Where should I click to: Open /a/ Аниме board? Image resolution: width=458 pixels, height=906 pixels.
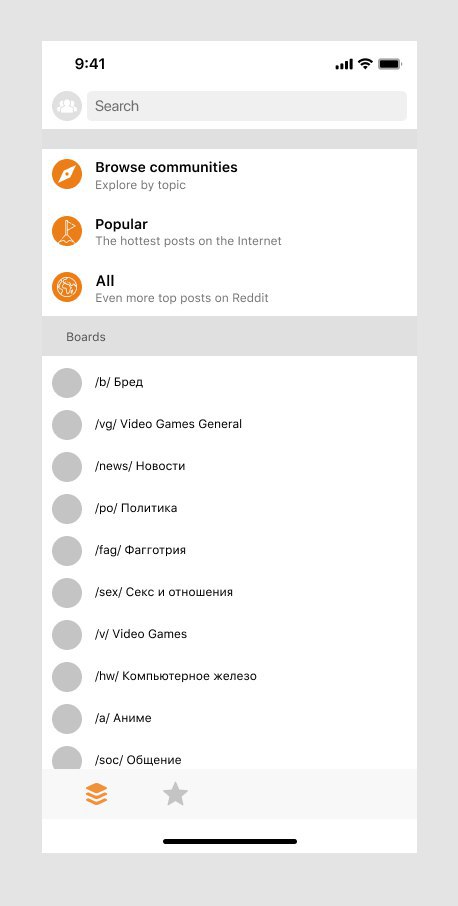coord(229,718)
